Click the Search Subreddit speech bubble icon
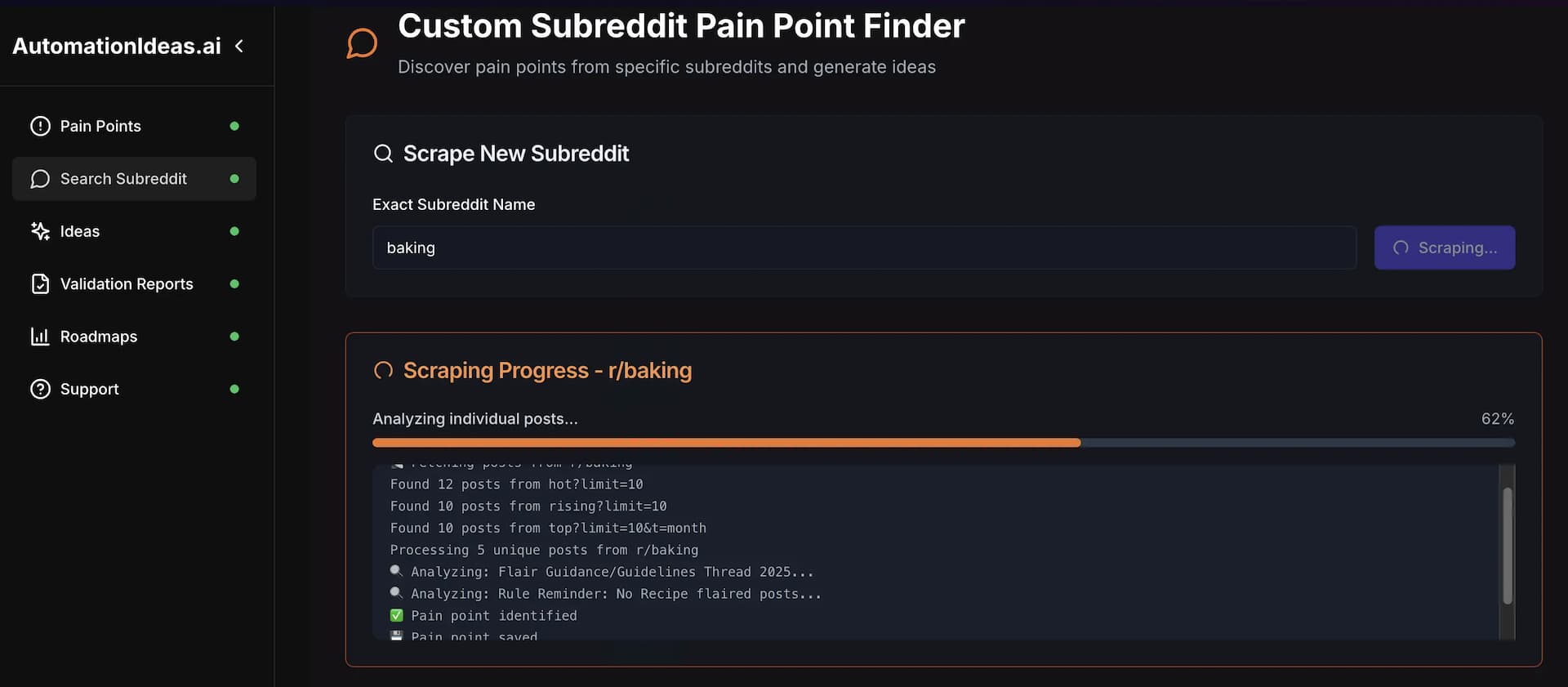The height and width of the screenshot is (687, 1568). 40,179
